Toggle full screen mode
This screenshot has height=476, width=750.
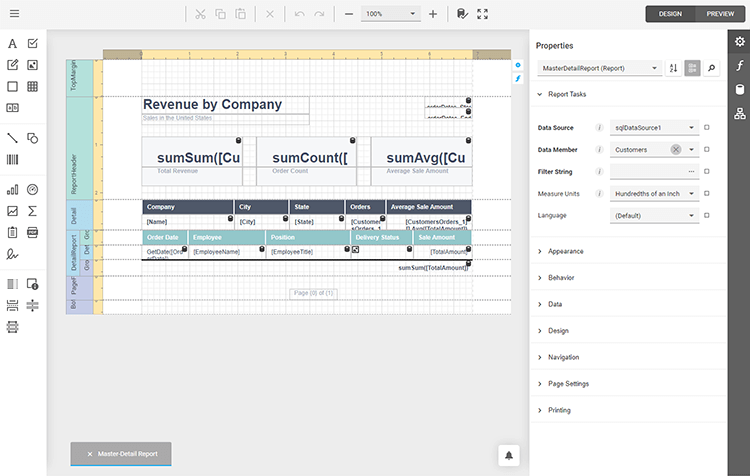tap(483, 14)
